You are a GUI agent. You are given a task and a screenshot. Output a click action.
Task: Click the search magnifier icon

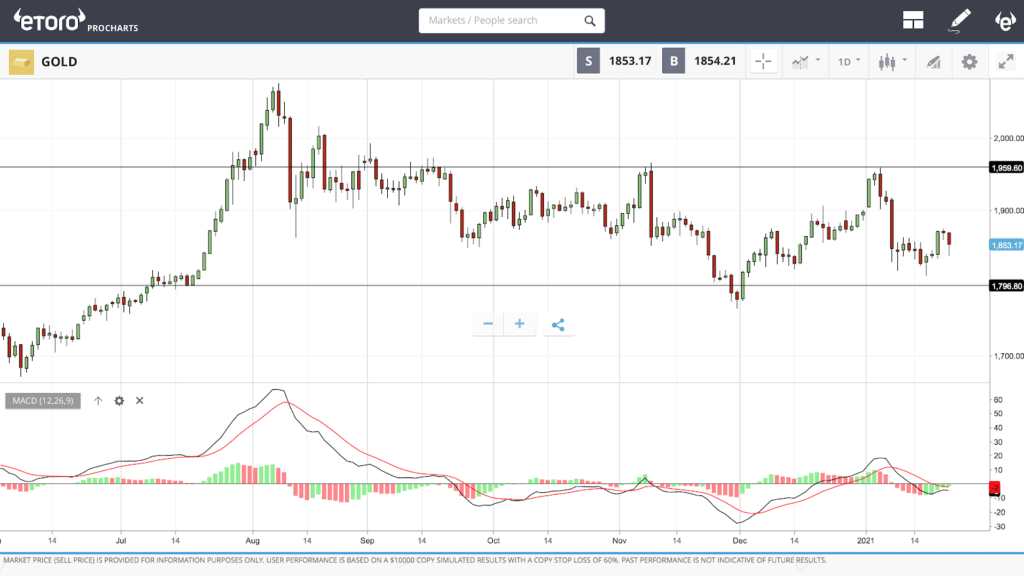click(x=590, y=21)
